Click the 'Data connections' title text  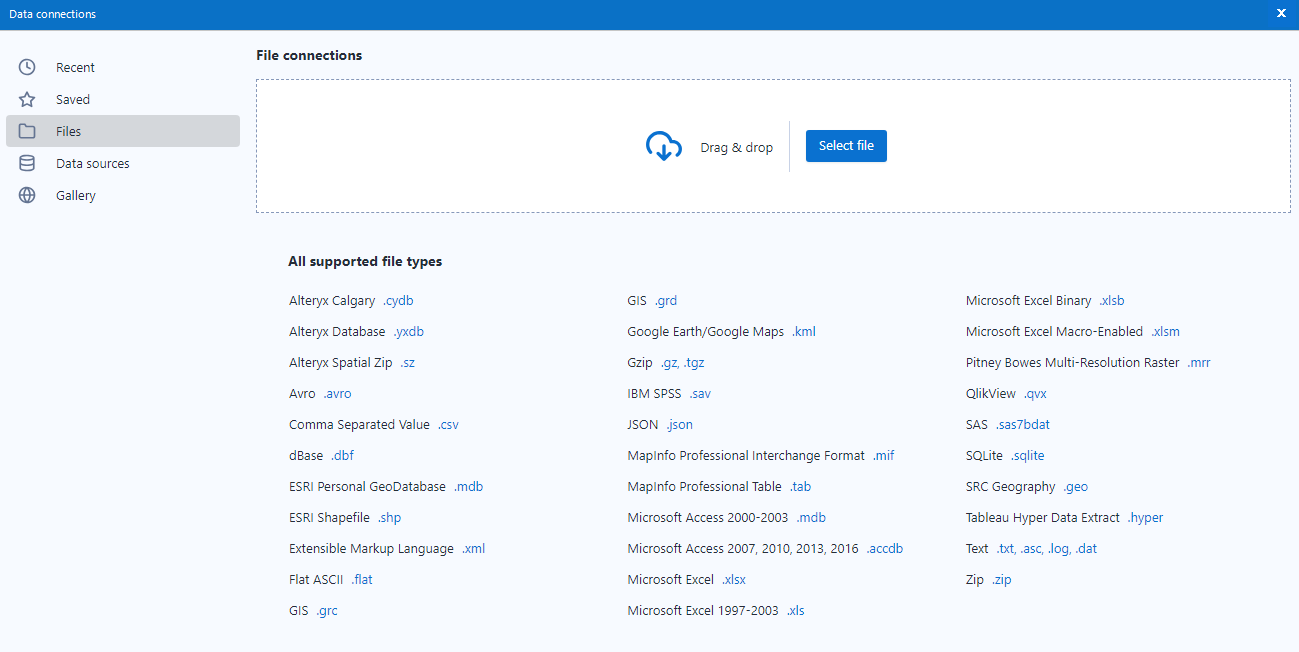53,14
